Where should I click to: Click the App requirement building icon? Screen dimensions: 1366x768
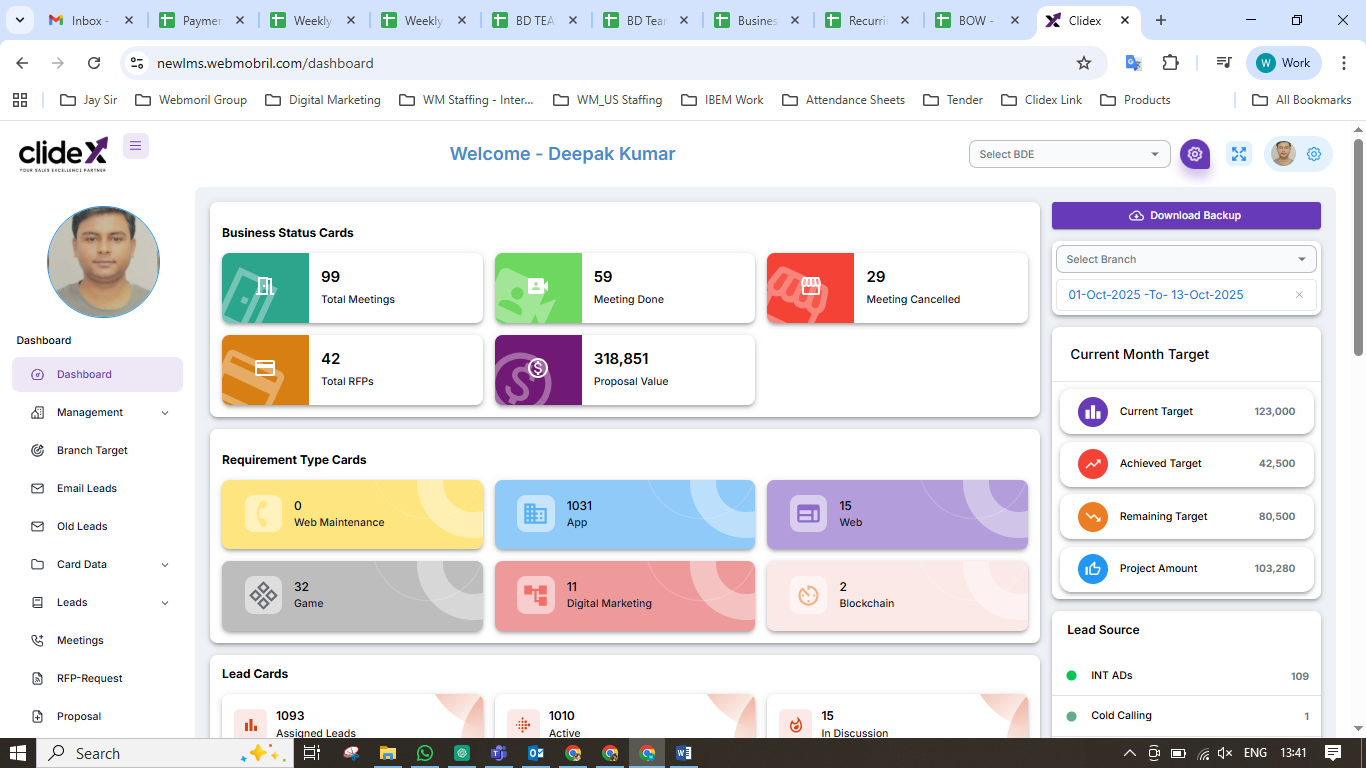pyautogui.click(x=535, y=514)
